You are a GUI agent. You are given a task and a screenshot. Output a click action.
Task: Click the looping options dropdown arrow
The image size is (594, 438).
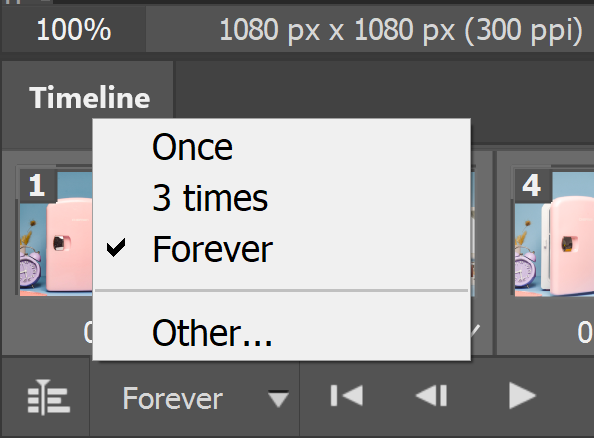pos(278,399)
